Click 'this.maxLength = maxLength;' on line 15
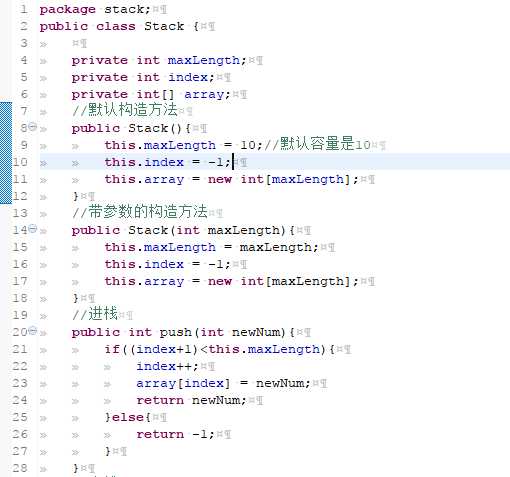This screenshot has height=477, width=510. [212, 247]
